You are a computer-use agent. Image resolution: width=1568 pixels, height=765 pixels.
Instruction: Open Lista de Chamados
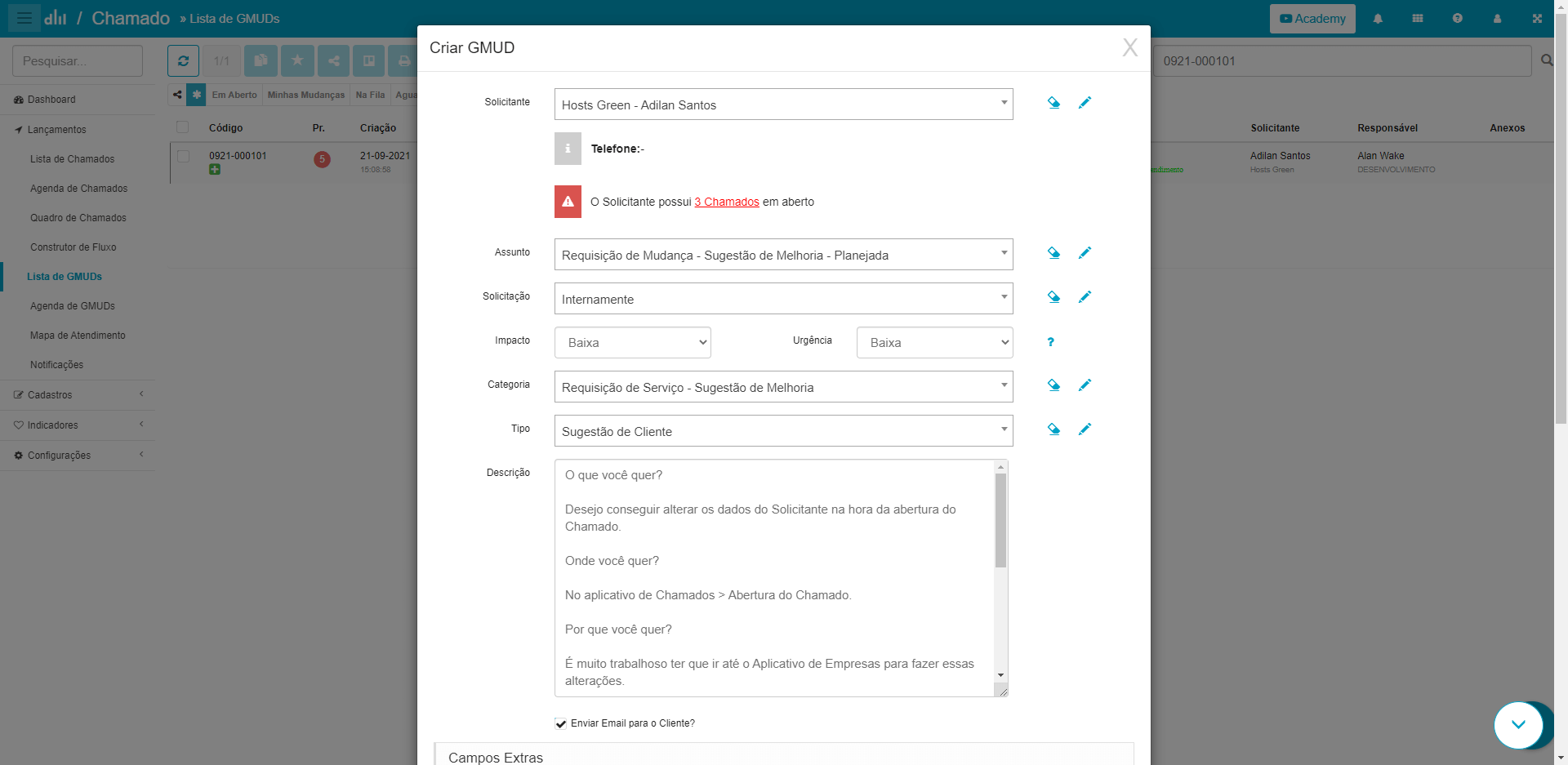72,159
